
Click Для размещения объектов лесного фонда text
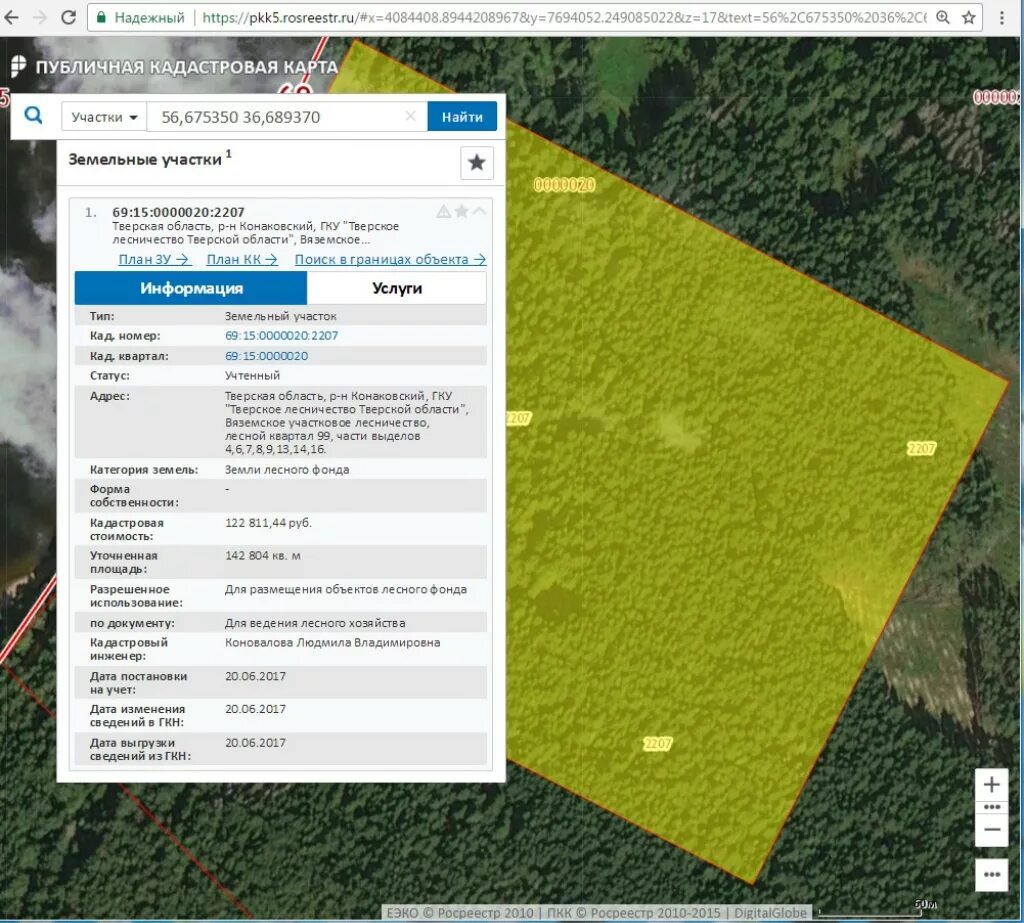(x=345, y=589)
